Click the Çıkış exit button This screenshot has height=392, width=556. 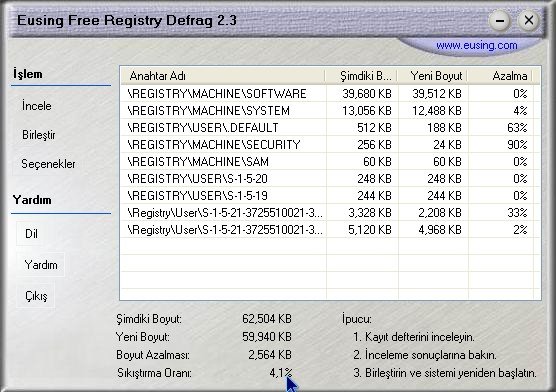36,296
